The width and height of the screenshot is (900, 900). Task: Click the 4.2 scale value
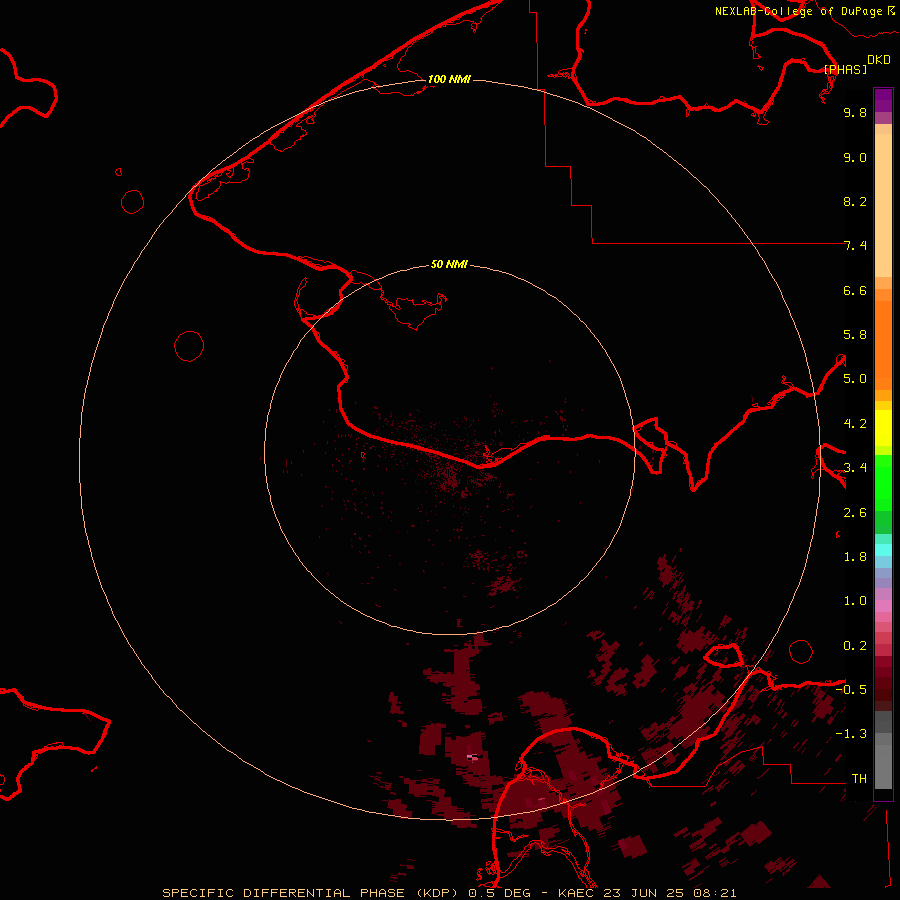[x=855, y=424]
